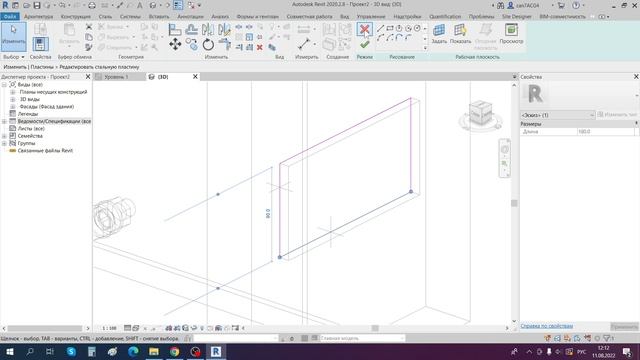Screen dimensions: 640x360
Task: Toggle the Properties palette button in the ribbon
Action: (40, 44)
